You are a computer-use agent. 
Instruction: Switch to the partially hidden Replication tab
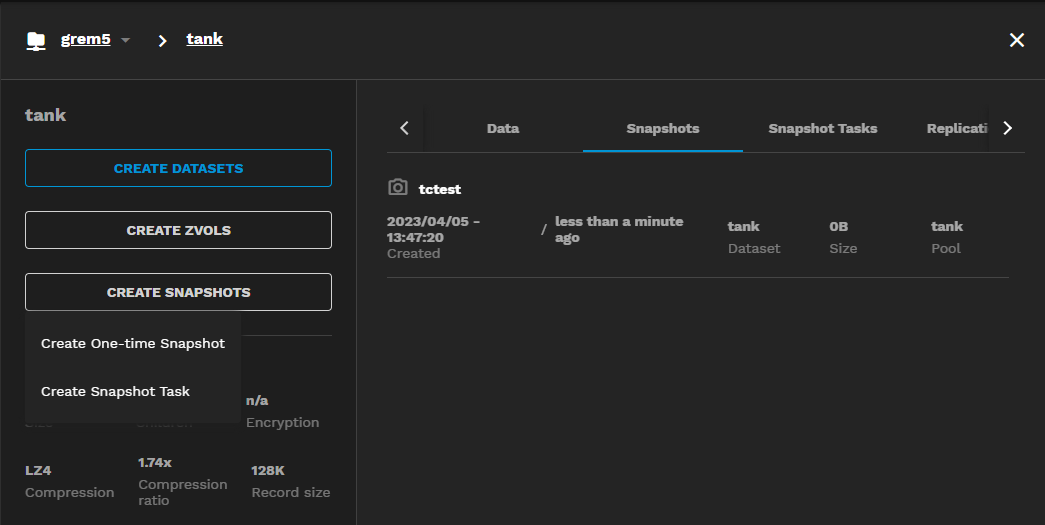pos(957,128)
